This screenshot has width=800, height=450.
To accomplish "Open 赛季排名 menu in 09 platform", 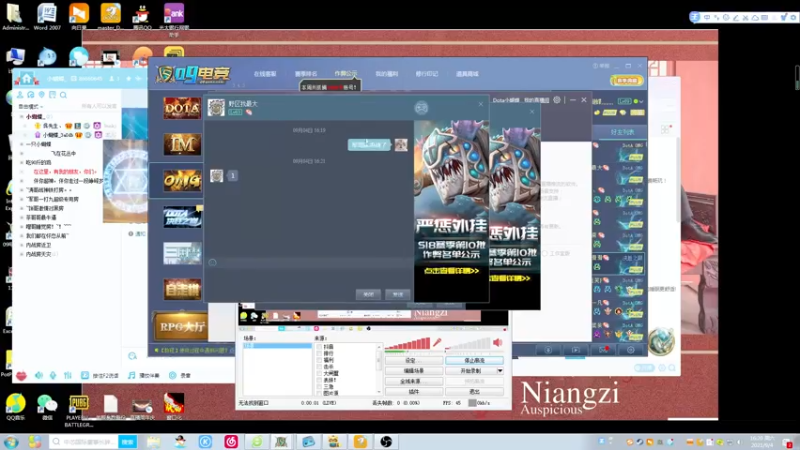I will 306,74.
